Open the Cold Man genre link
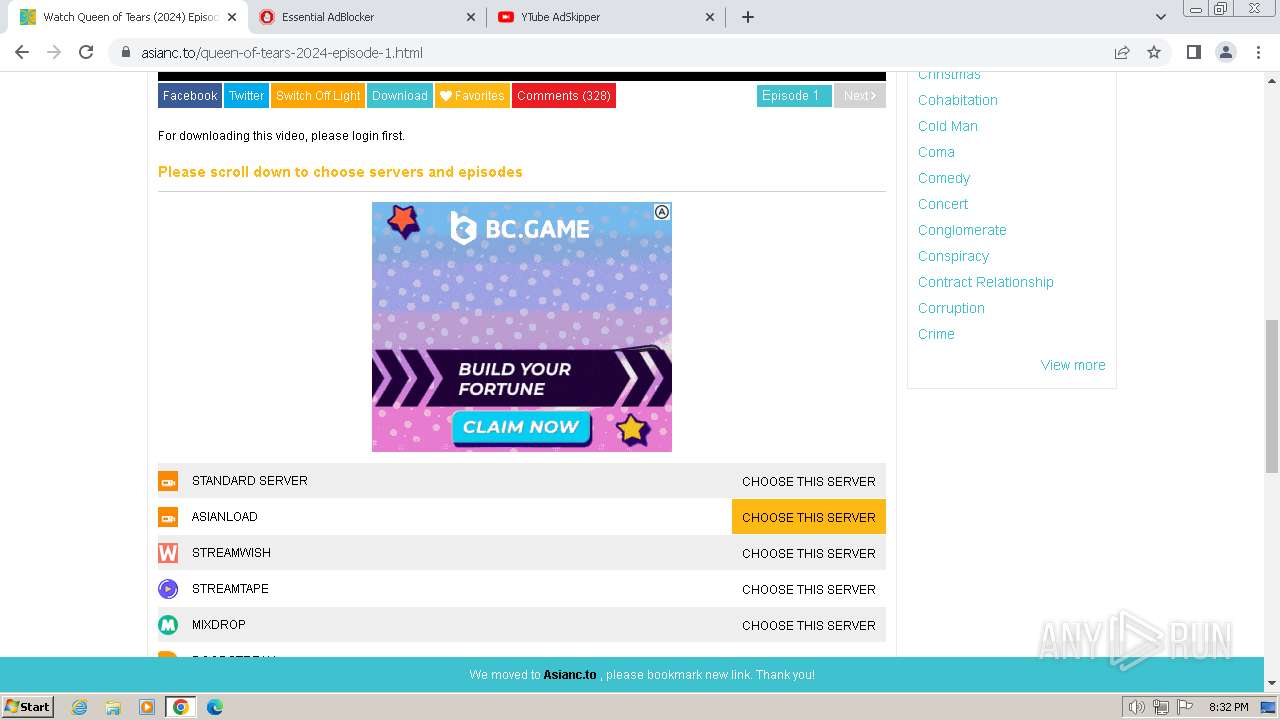This screenshot has height=720, width=1280. [948, 126]
